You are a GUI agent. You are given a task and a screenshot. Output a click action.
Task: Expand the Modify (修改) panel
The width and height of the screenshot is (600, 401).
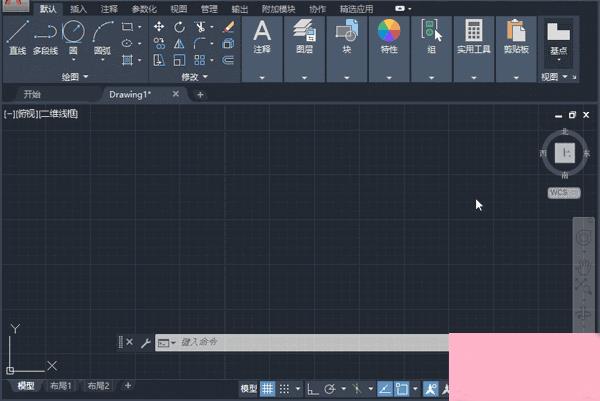[194, 77]
